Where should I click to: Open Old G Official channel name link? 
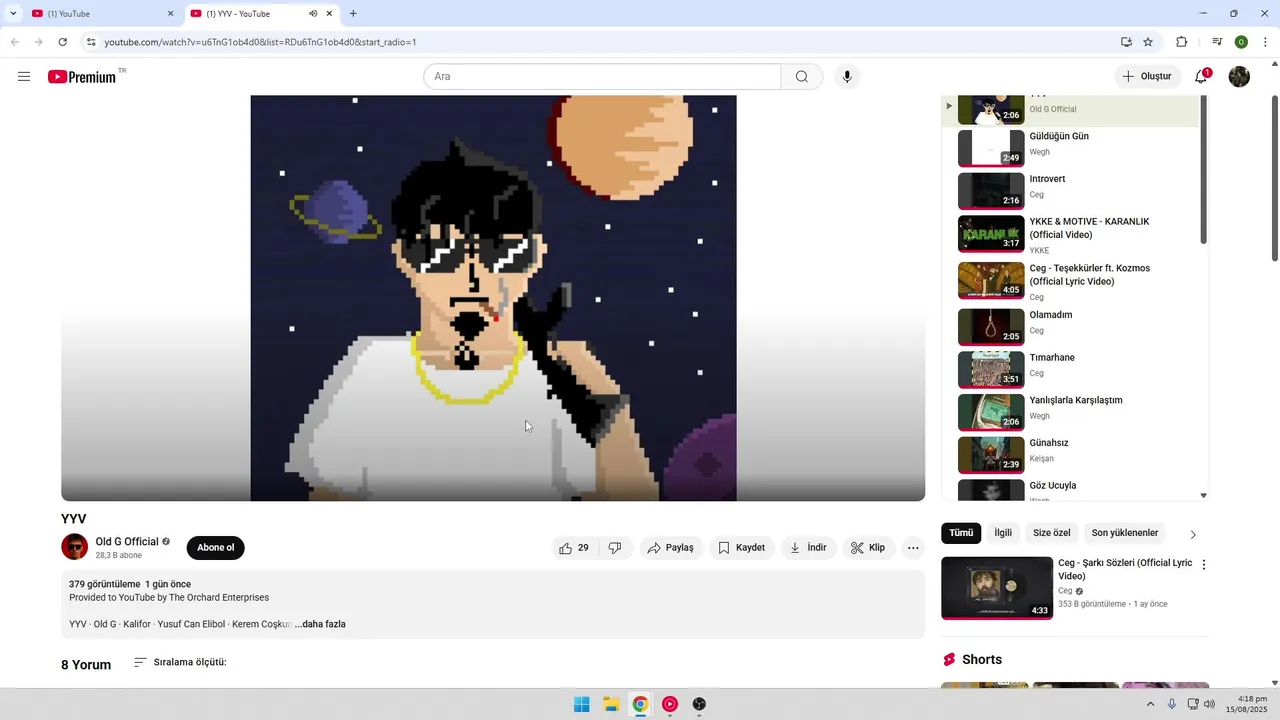pyautogui.click(x=127, y=542)
